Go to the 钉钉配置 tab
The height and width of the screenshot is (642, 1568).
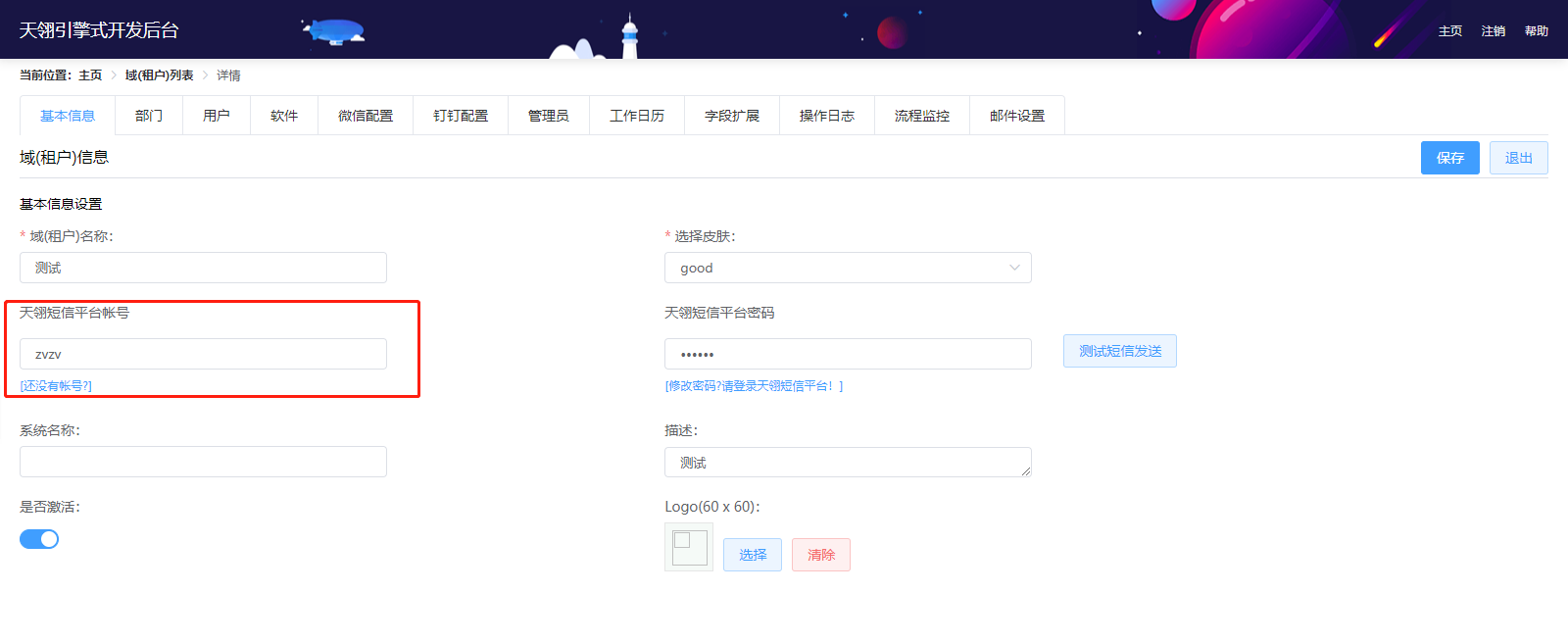(x=461, y=116)
